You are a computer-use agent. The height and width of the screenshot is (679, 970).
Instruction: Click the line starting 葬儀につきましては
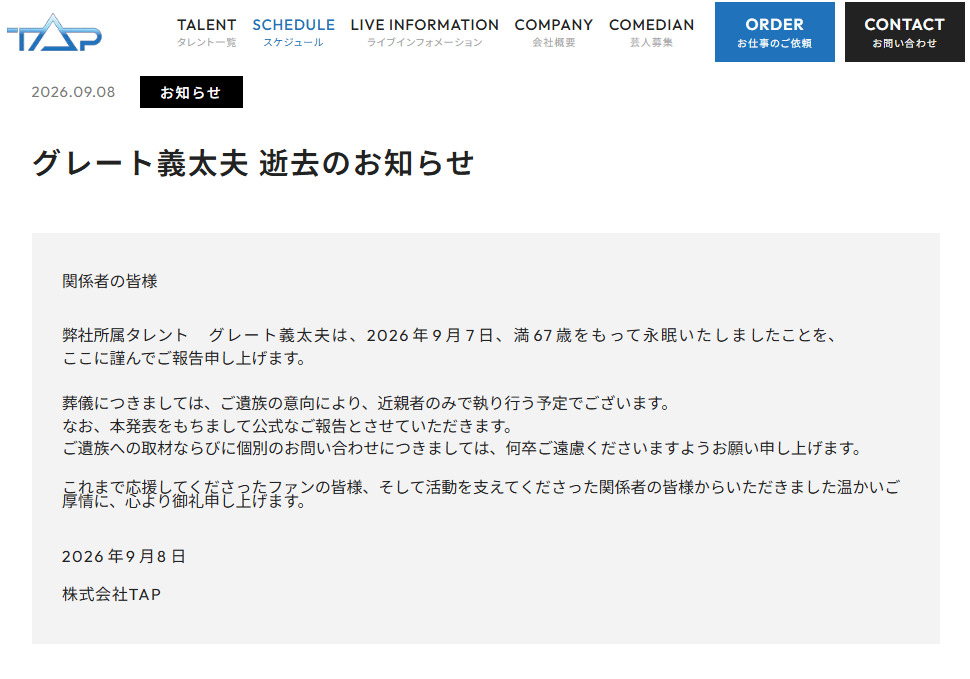click(366, 403)
